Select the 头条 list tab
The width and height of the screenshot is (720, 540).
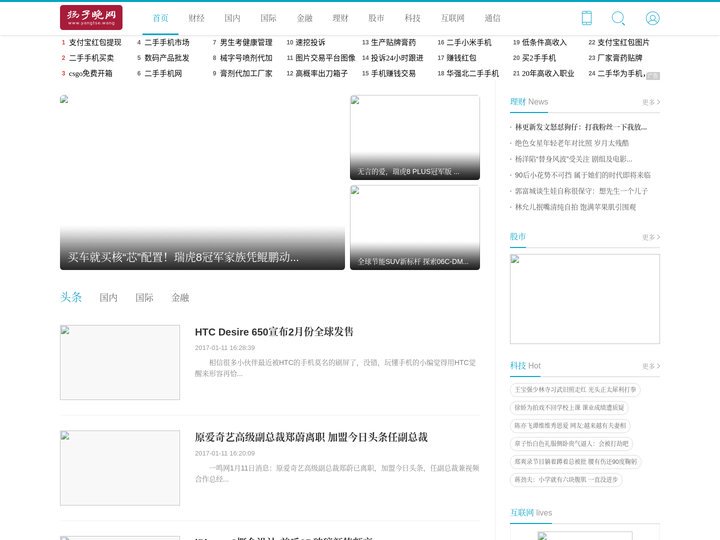coord(71,297)
